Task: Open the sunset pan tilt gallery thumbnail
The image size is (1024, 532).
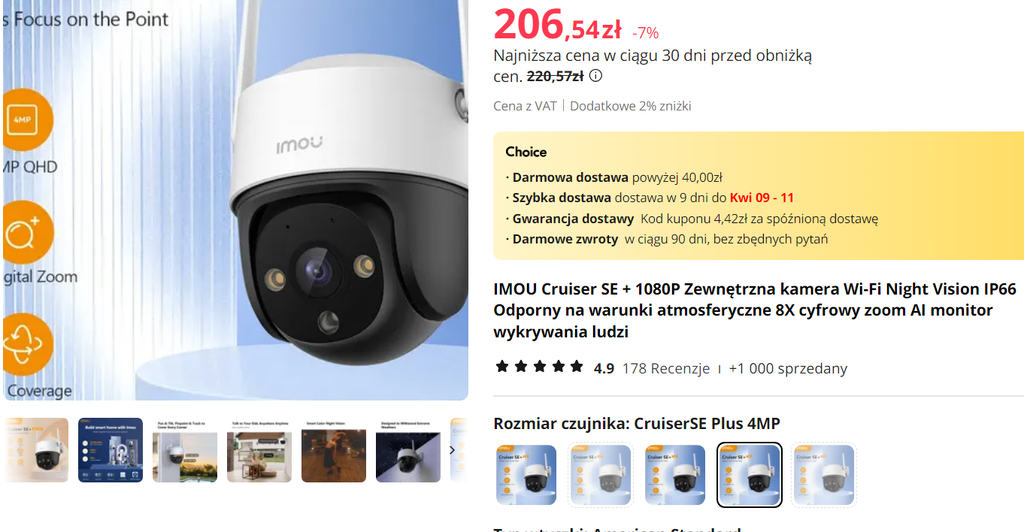Action: (x=185, y=450)
